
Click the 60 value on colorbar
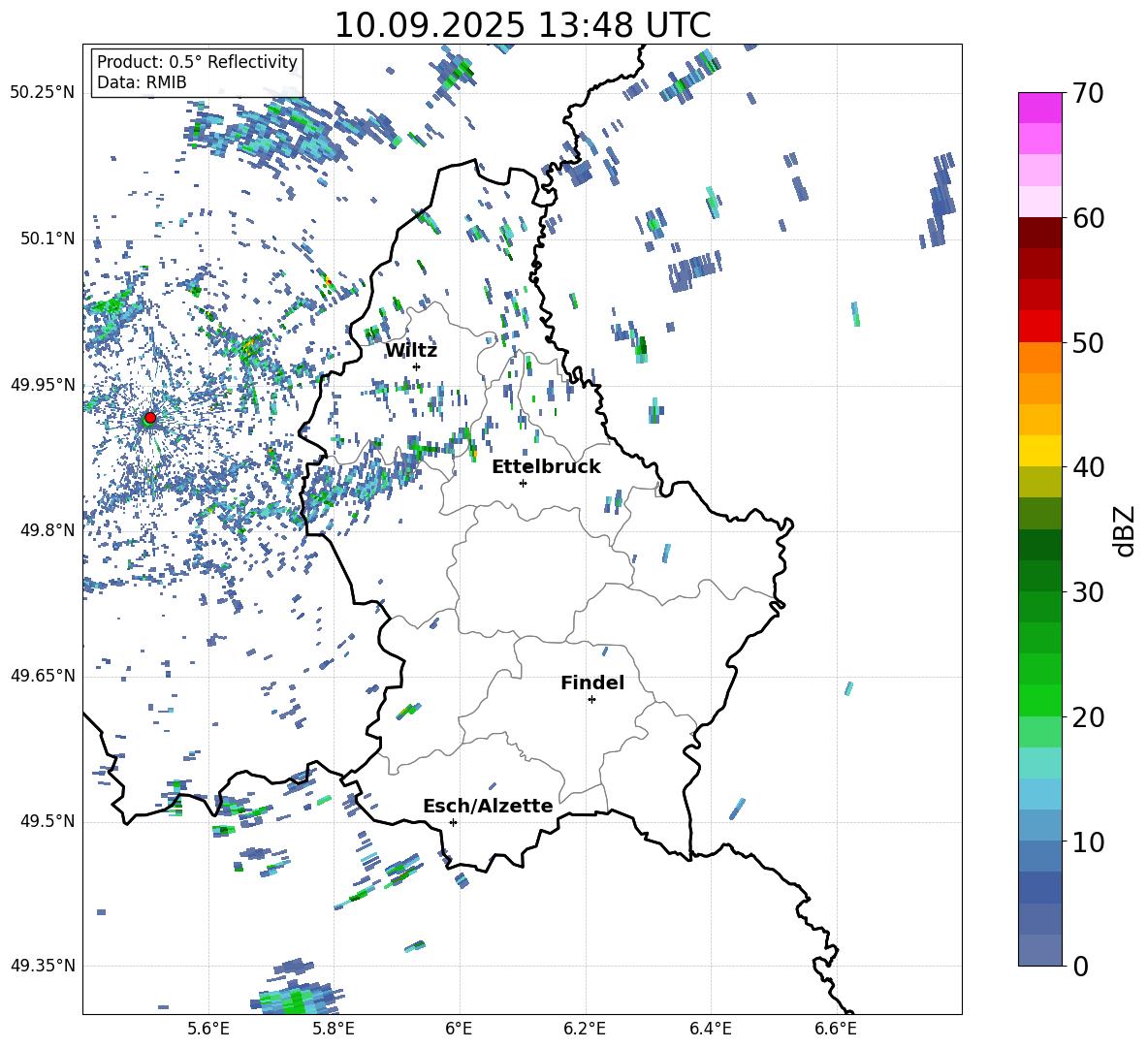(1089, 218)
